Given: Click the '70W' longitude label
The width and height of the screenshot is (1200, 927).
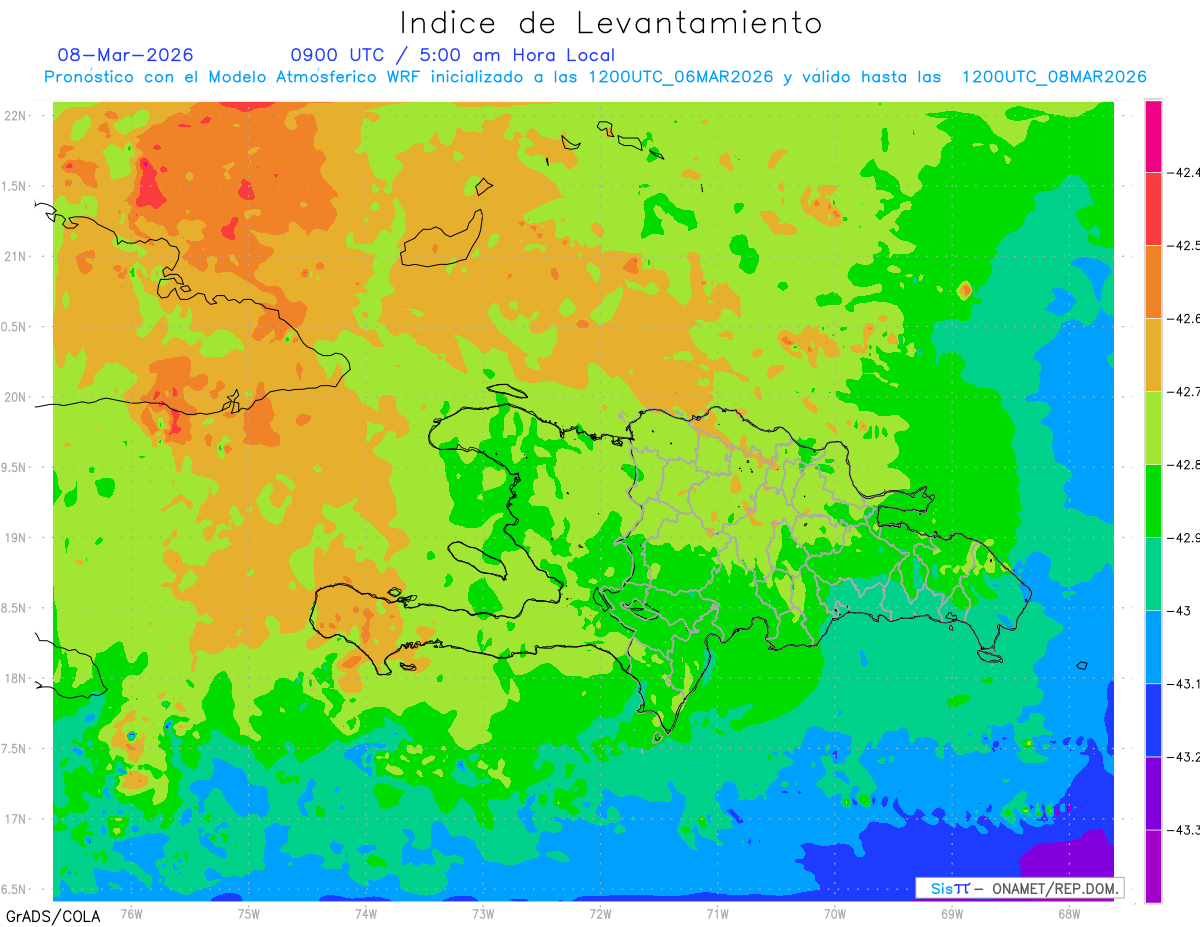Looking at the screenshot, I should click(834, 913).
